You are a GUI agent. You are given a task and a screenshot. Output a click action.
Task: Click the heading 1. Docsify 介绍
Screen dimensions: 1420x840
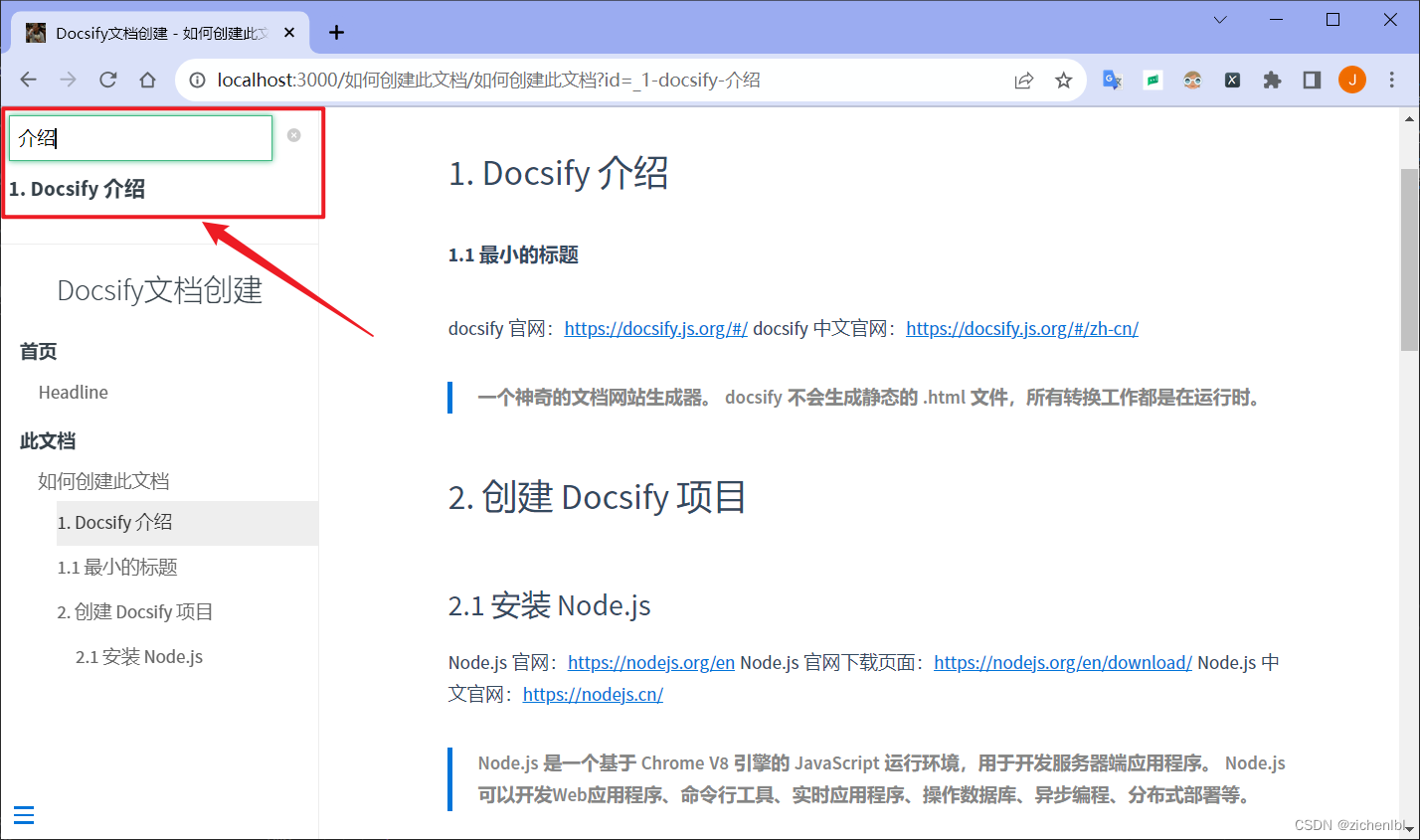558,173
